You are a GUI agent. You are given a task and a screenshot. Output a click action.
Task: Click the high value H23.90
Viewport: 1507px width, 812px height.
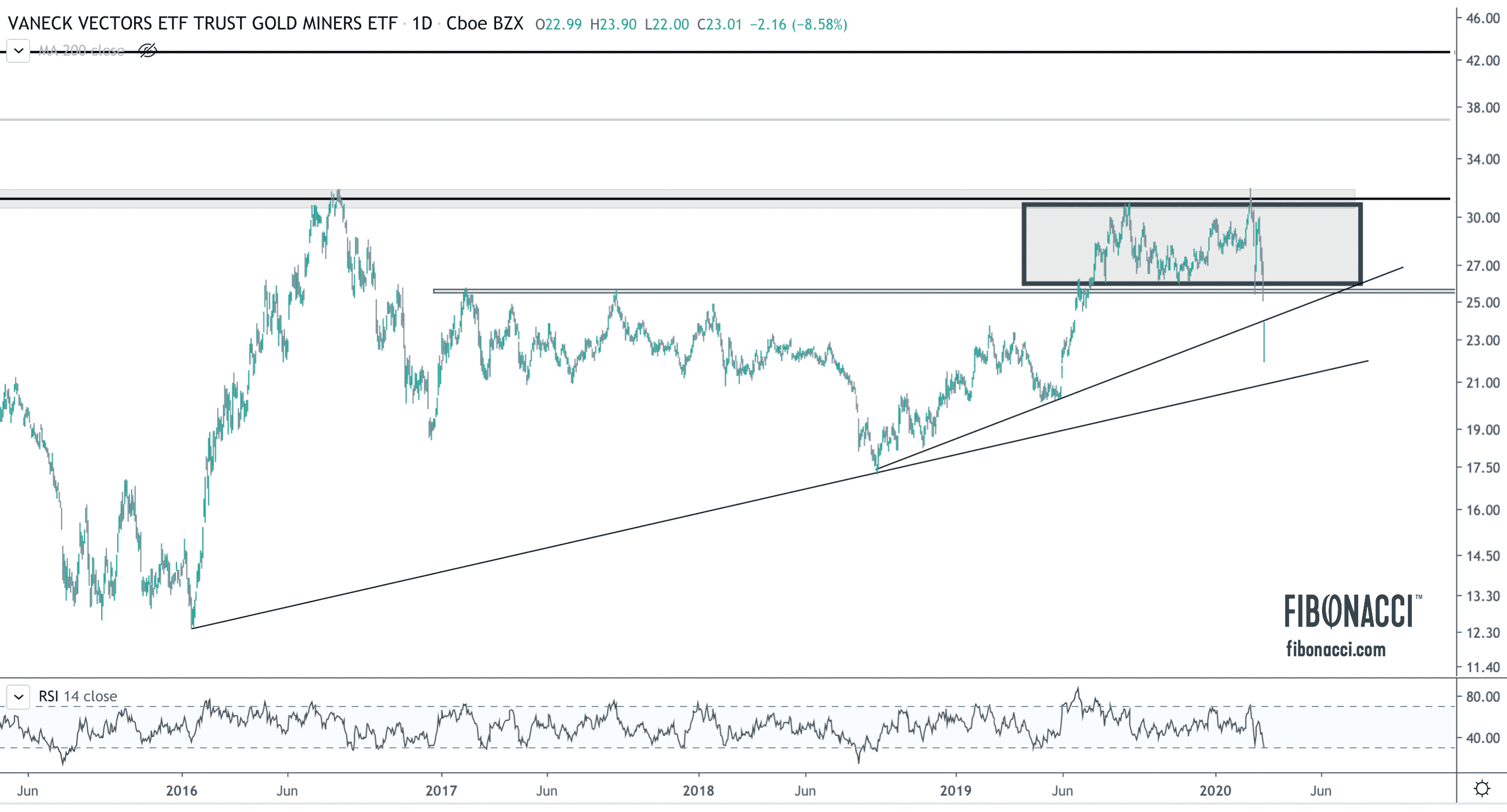click(x=613, y=24)
